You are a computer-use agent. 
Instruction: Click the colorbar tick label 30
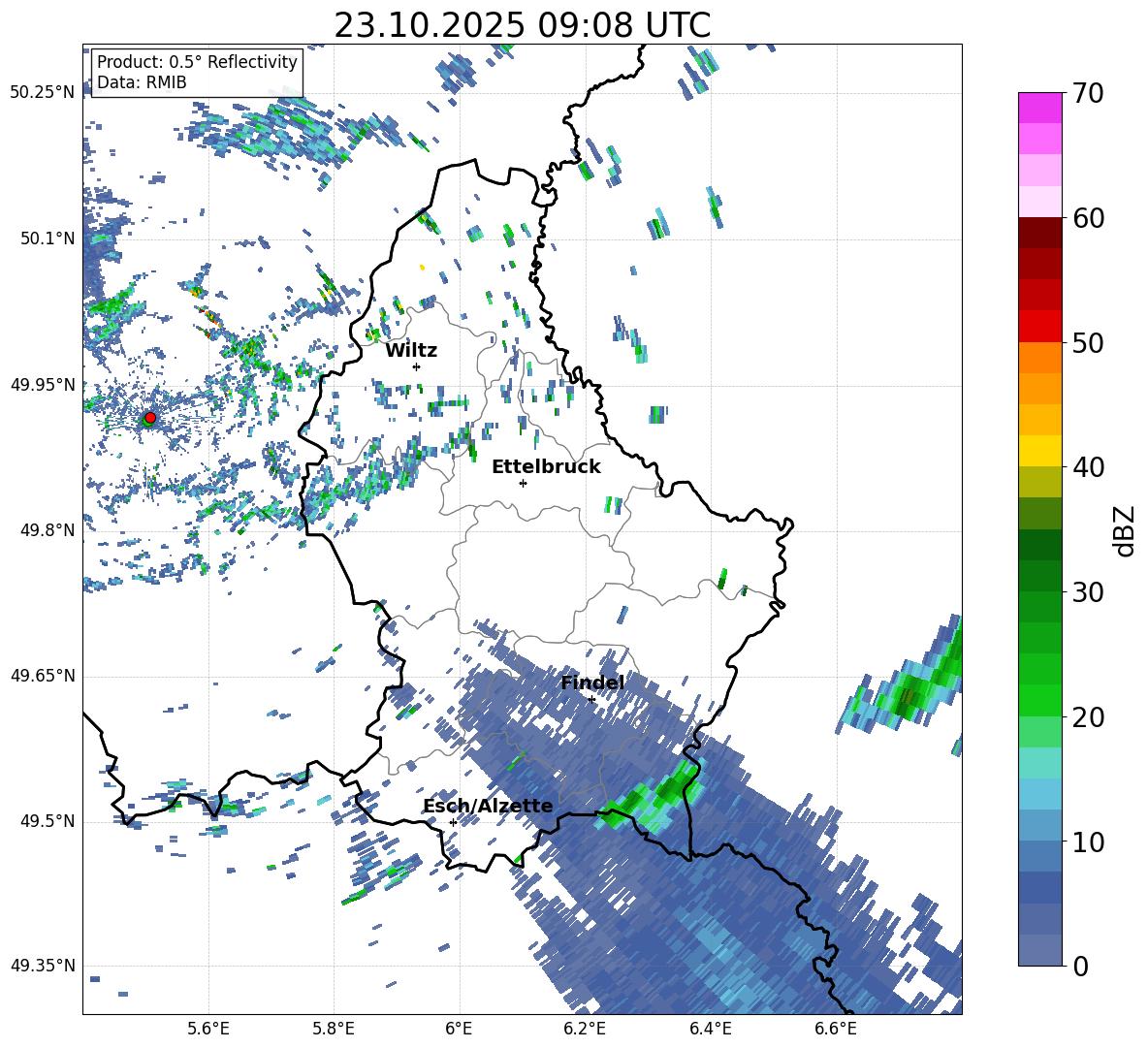click(x=1088, y=592)
